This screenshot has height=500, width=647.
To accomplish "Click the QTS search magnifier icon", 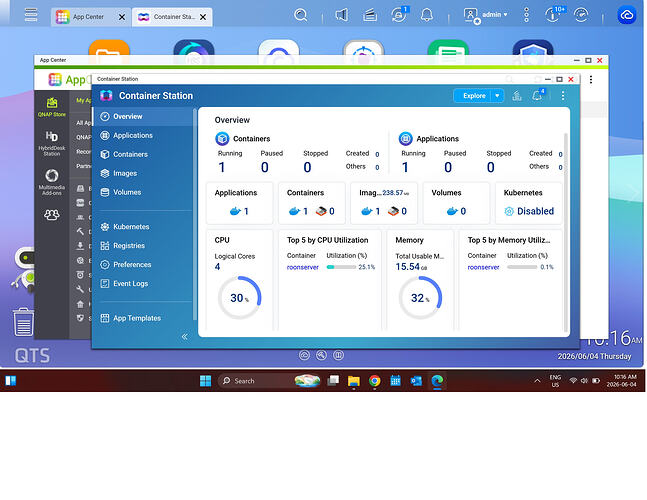I will pyautogui.click(x=301, y=16).
